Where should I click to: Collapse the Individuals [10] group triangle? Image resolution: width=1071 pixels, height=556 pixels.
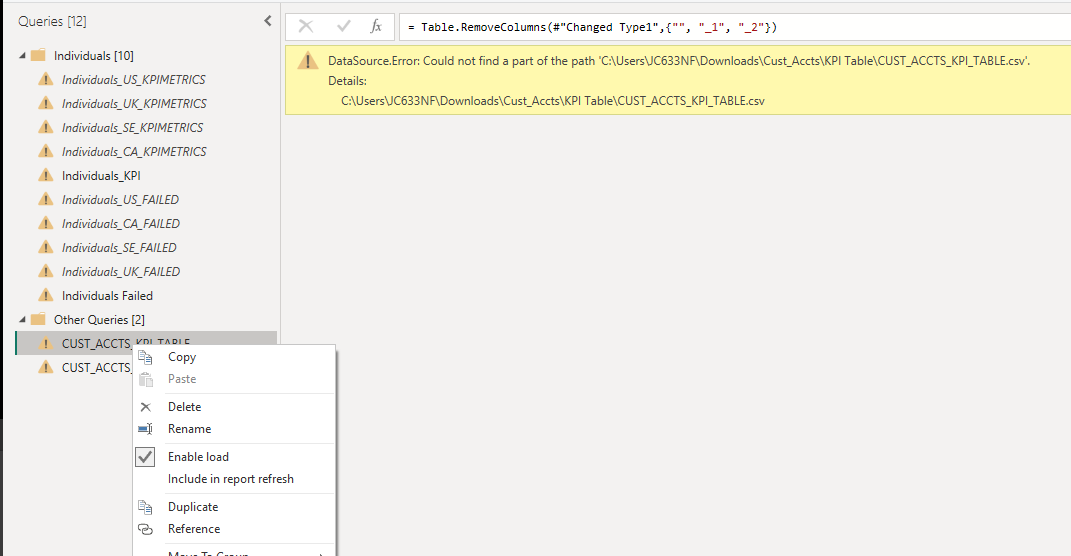point(23,56)
